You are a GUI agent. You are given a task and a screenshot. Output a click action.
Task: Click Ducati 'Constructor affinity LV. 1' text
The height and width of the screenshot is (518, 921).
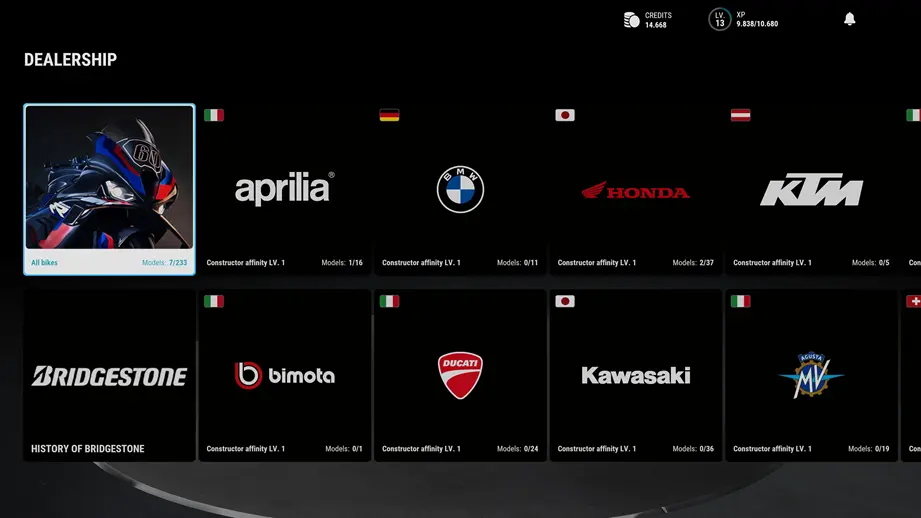coord(421,449)
